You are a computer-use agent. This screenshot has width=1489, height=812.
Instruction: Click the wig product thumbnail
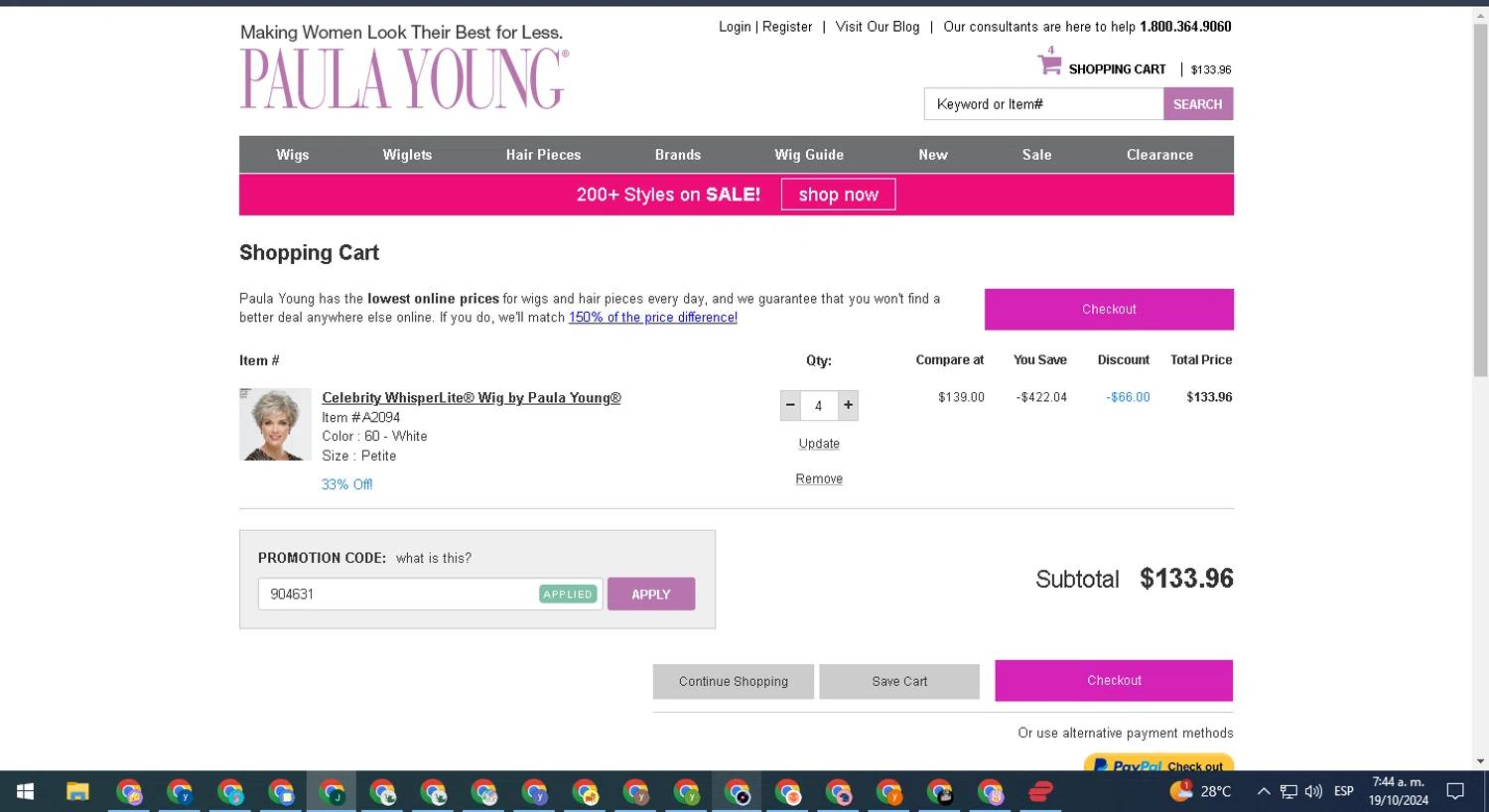(275, 424)
